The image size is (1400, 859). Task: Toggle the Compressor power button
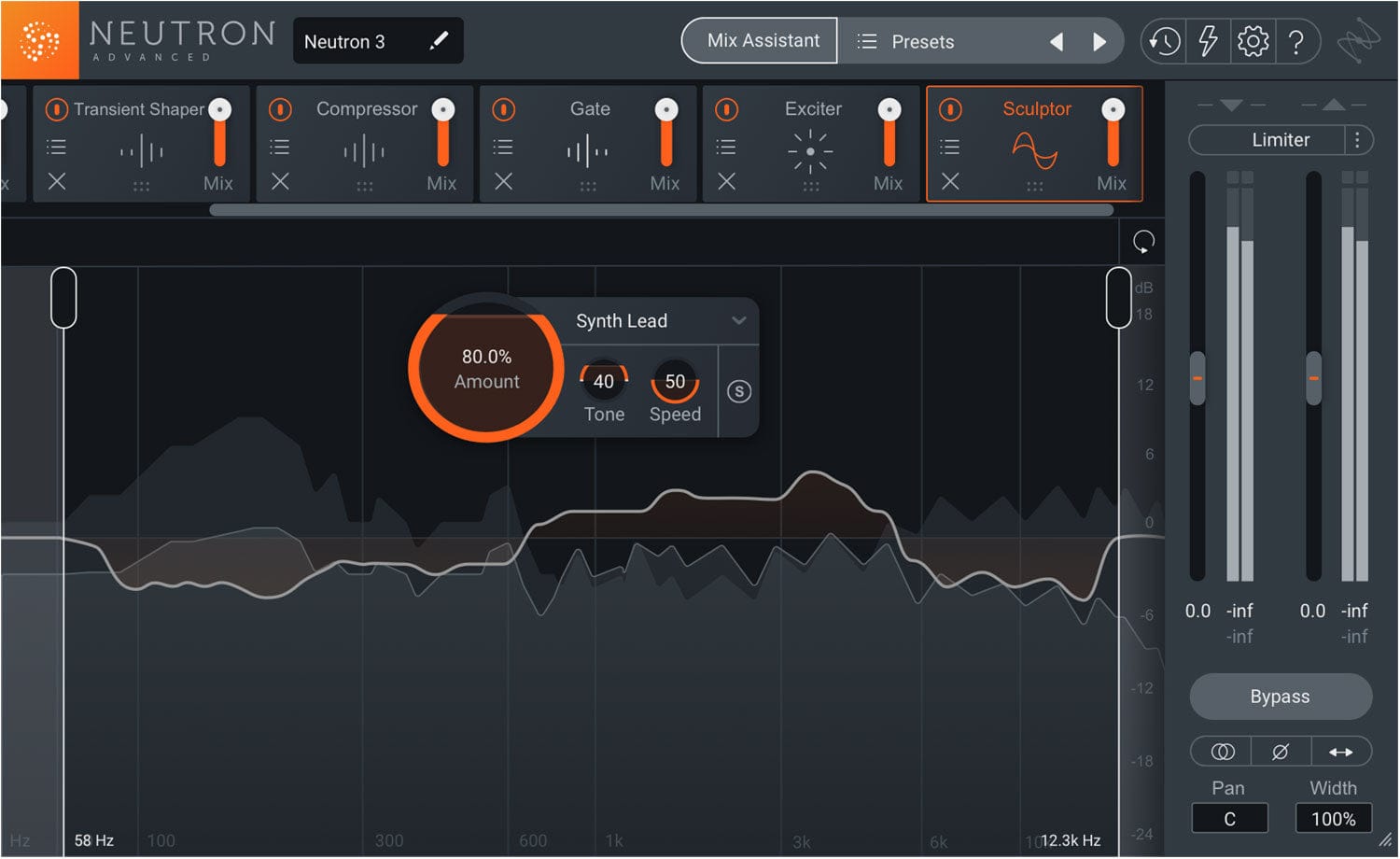[x=280, y=109]
